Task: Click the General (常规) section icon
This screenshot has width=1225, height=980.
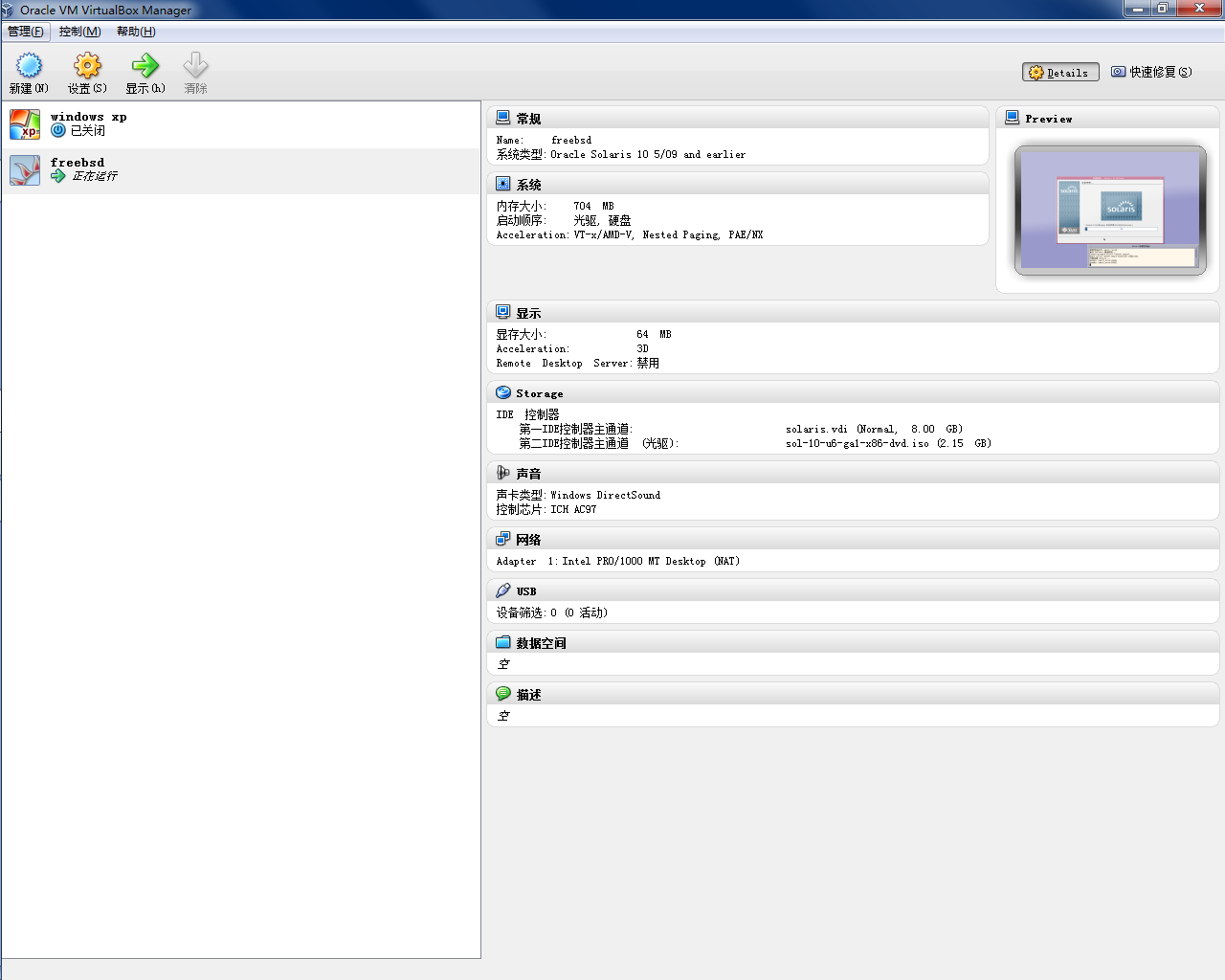Action: tap(503, 118)
